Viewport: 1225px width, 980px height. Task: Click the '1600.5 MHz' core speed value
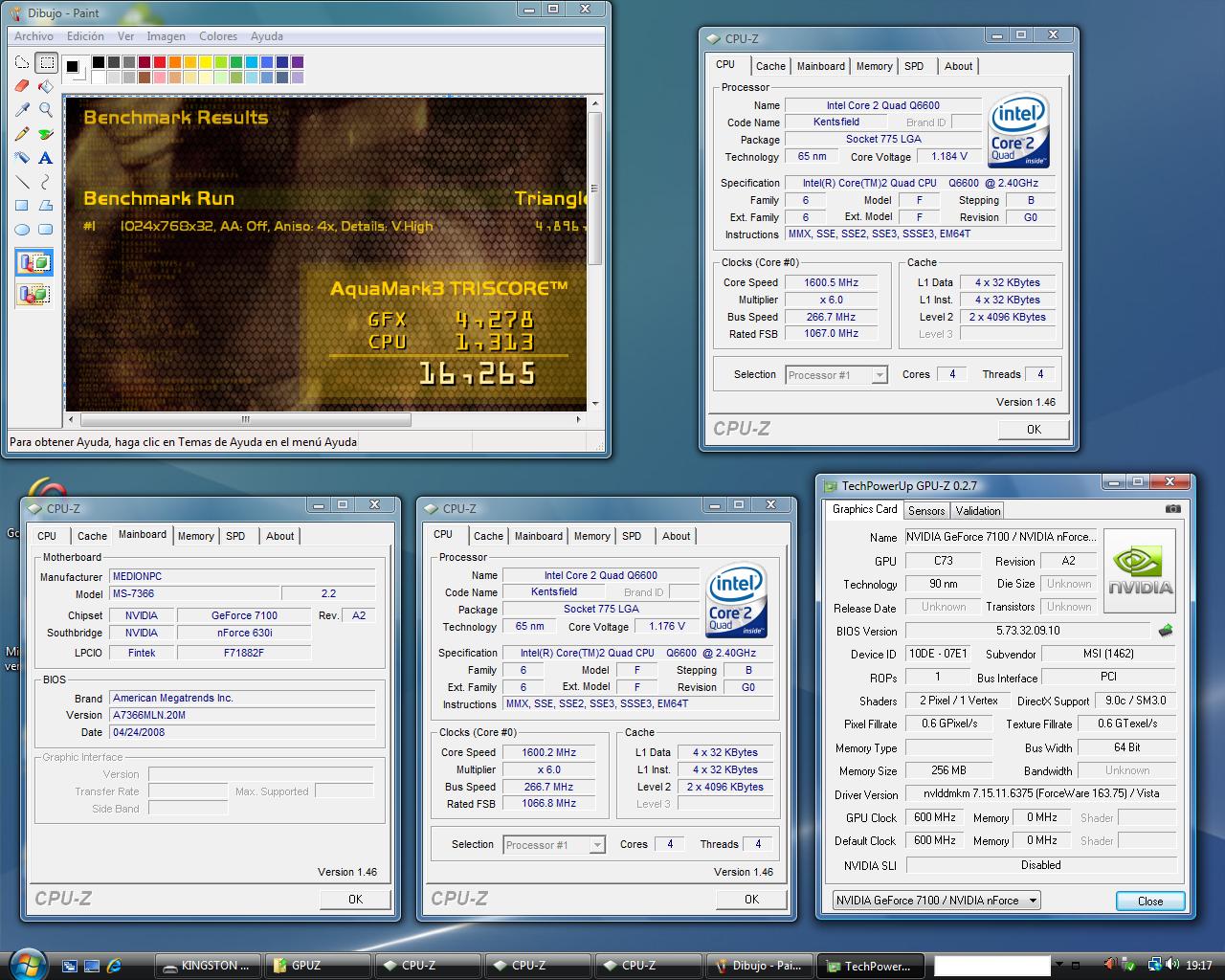tap(831, 283)
